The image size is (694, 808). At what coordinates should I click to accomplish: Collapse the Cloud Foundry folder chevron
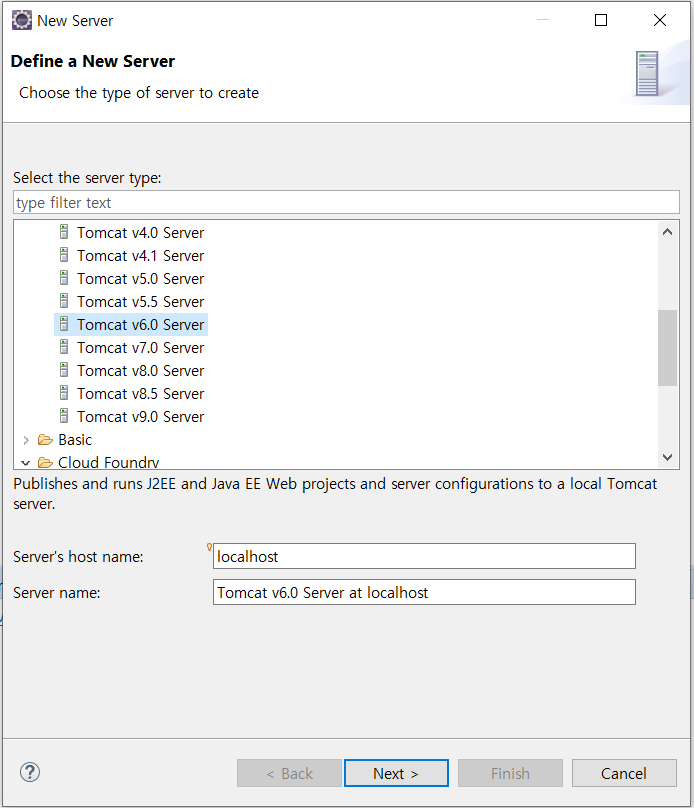[26, 463]
